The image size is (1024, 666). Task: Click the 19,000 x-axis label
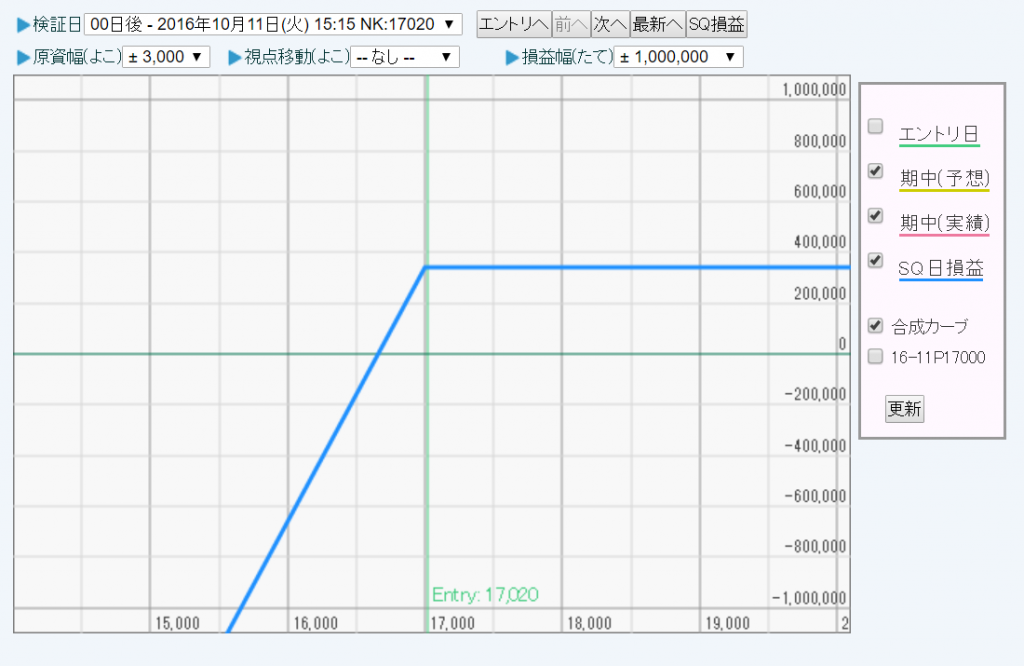728,624
